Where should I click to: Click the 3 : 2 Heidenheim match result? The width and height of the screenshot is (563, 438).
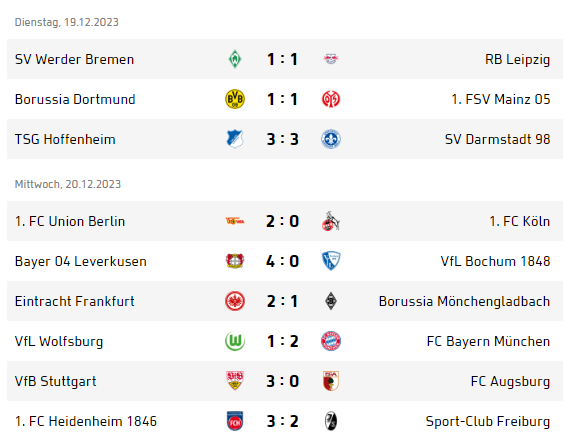pos(283,421)
